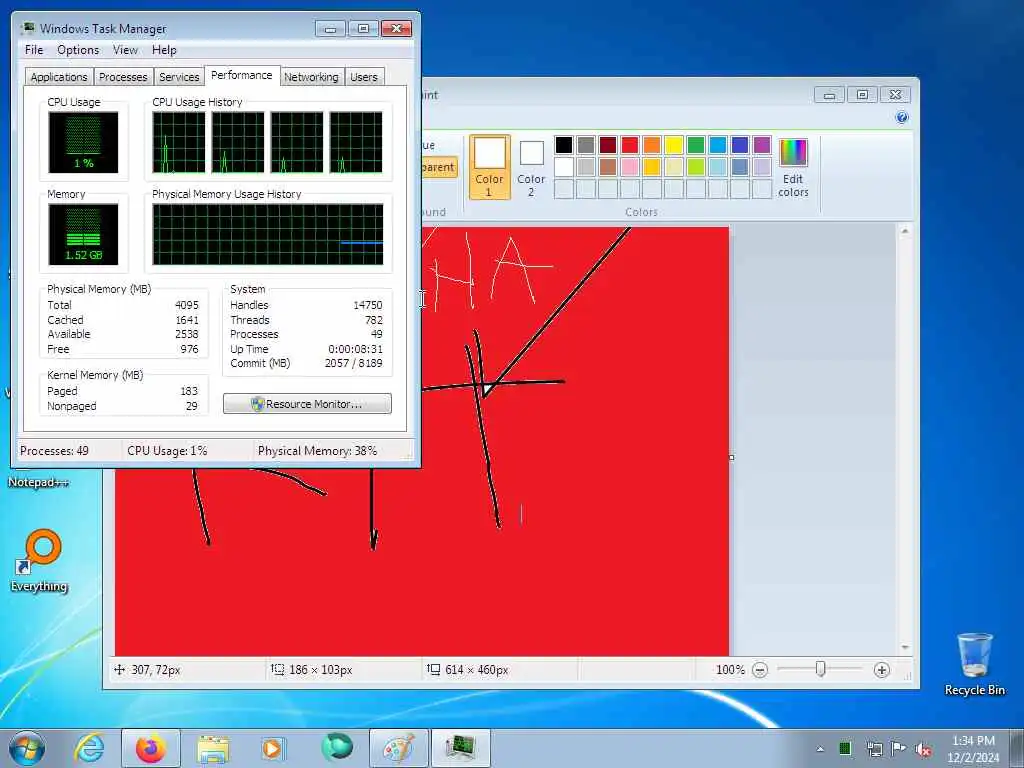Switch to the Networking tab
Viewport: 1024px width, 768px height.
click(x=311, y=76)
